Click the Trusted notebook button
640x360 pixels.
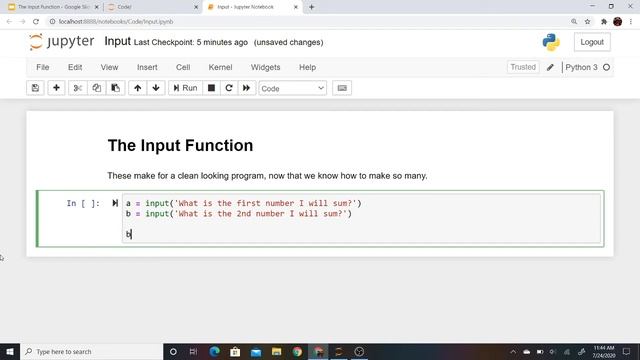[523, 67]
